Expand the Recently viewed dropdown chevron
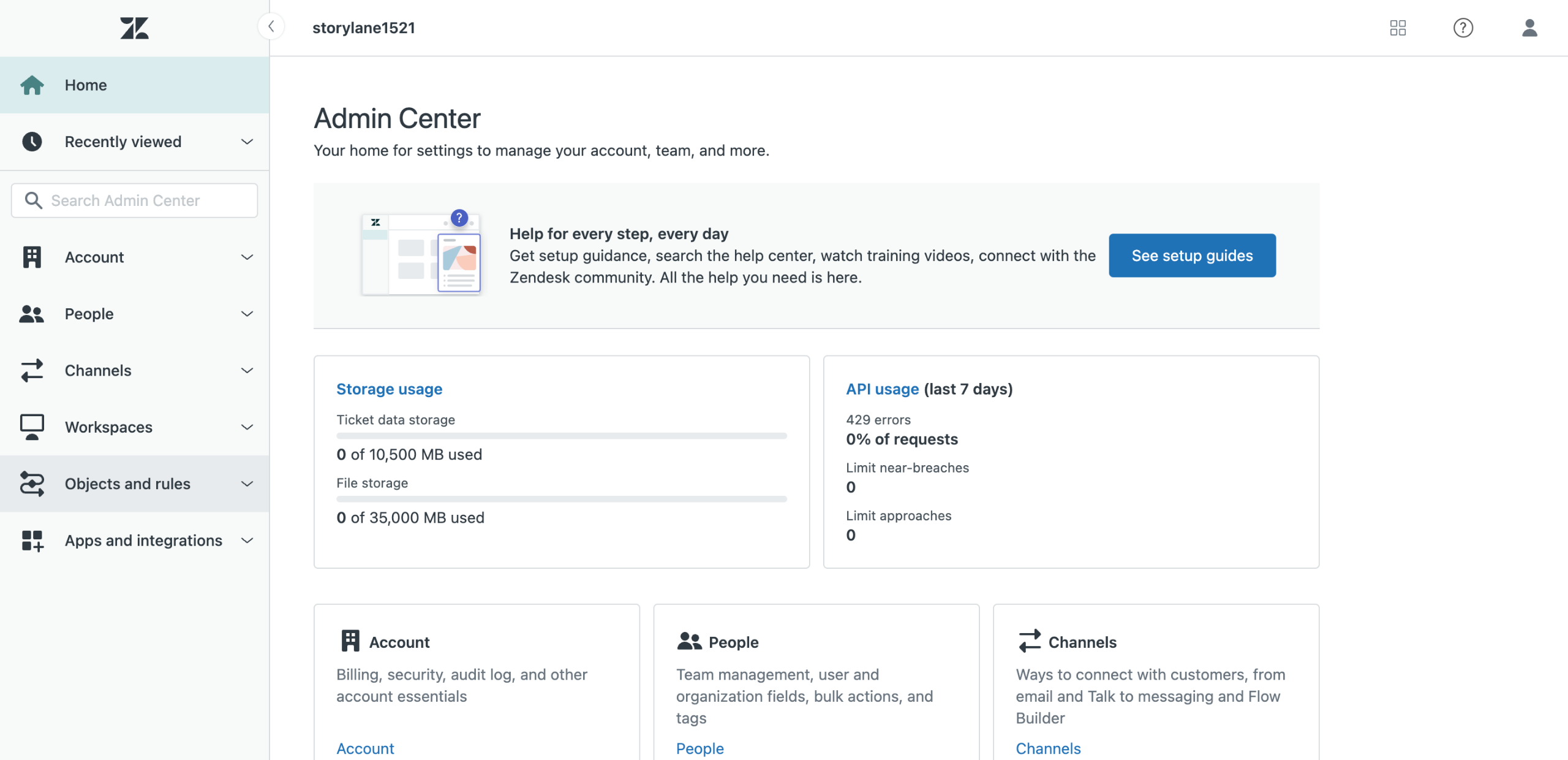 (247, 142)
